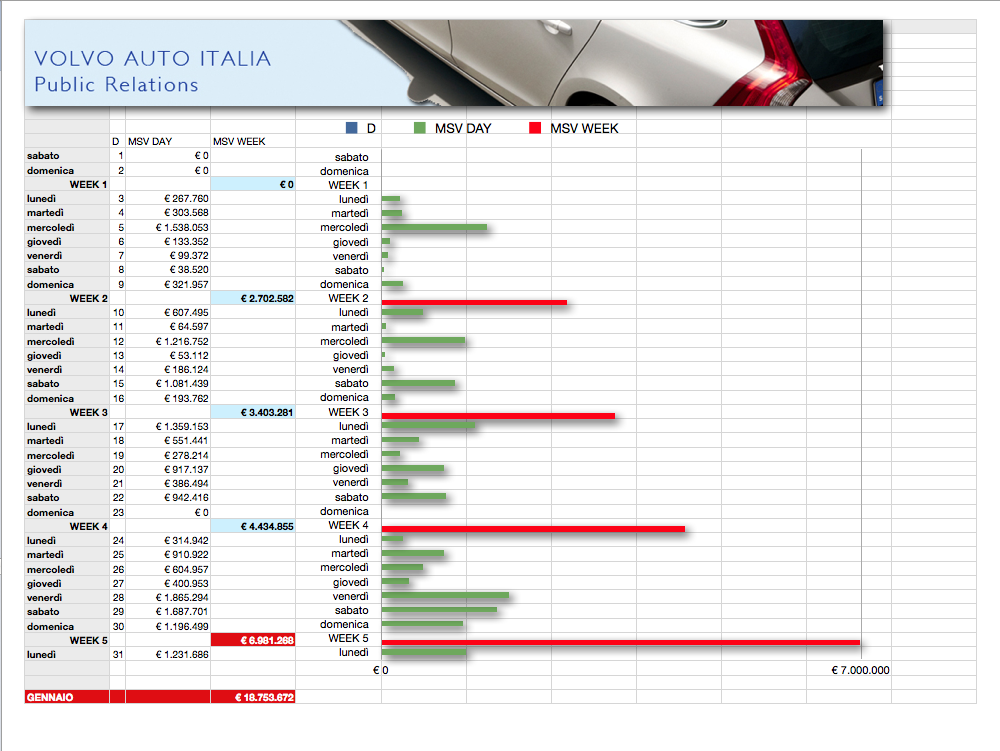Select the € 1.865.294 cell for venerdì

point(166,598)
